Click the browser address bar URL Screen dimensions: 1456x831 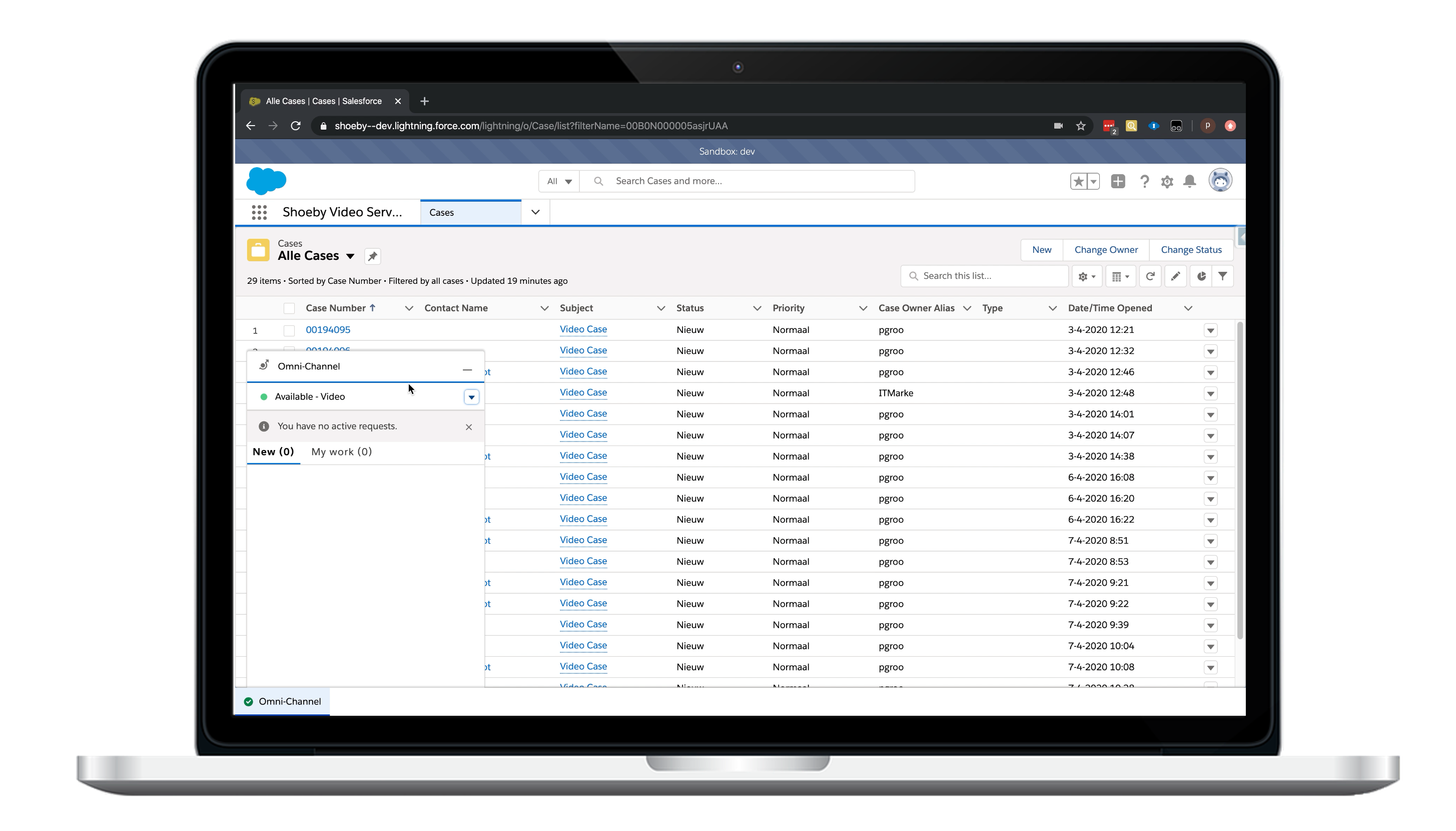(530, 126)
